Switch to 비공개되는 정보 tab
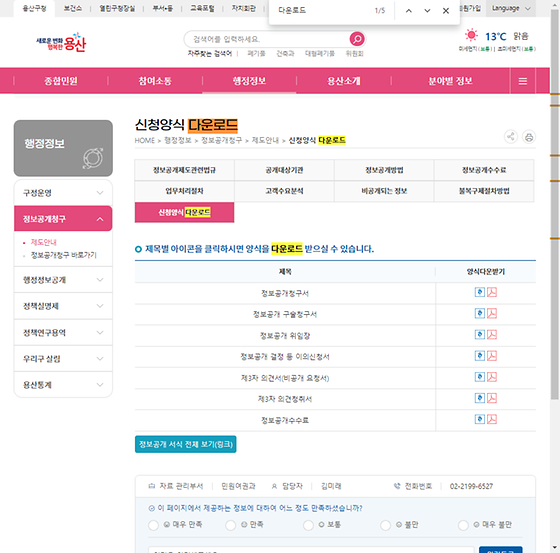 pos(384,191)
